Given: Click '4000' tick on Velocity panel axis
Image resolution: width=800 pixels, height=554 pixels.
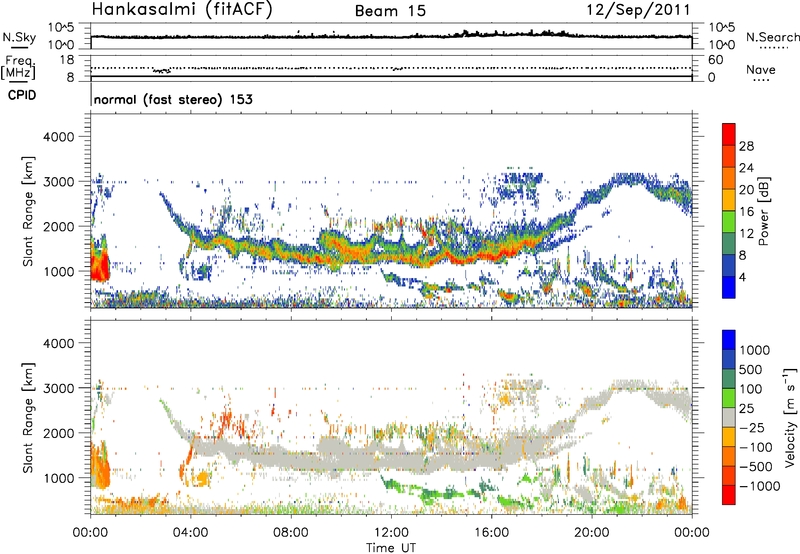Looking at the screenshot, I should pyautogui.click(x=58, y=343).
